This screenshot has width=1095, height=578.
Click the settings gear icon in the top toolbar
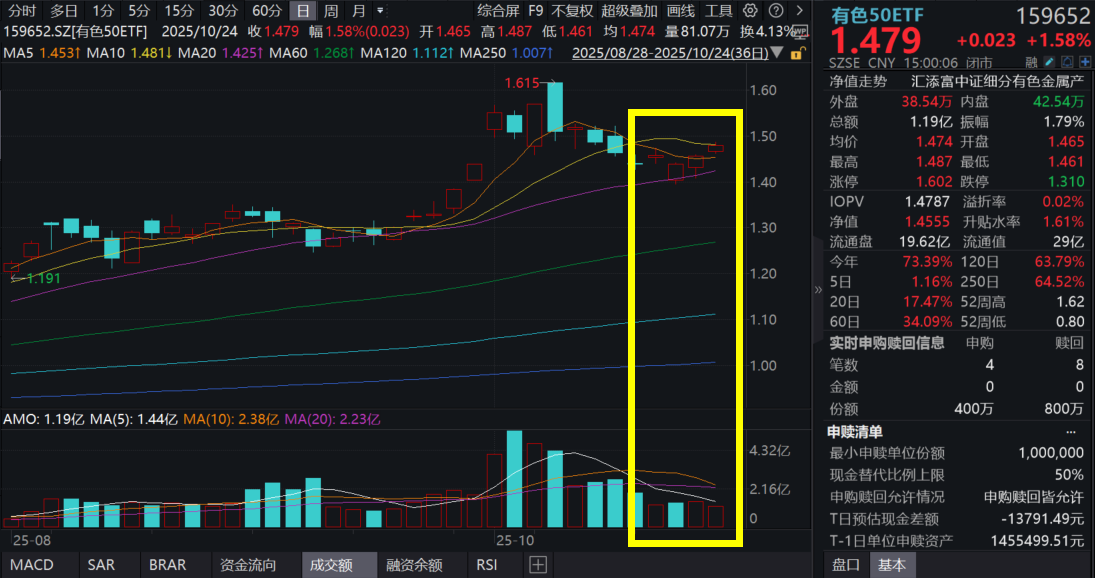point(749,12)
